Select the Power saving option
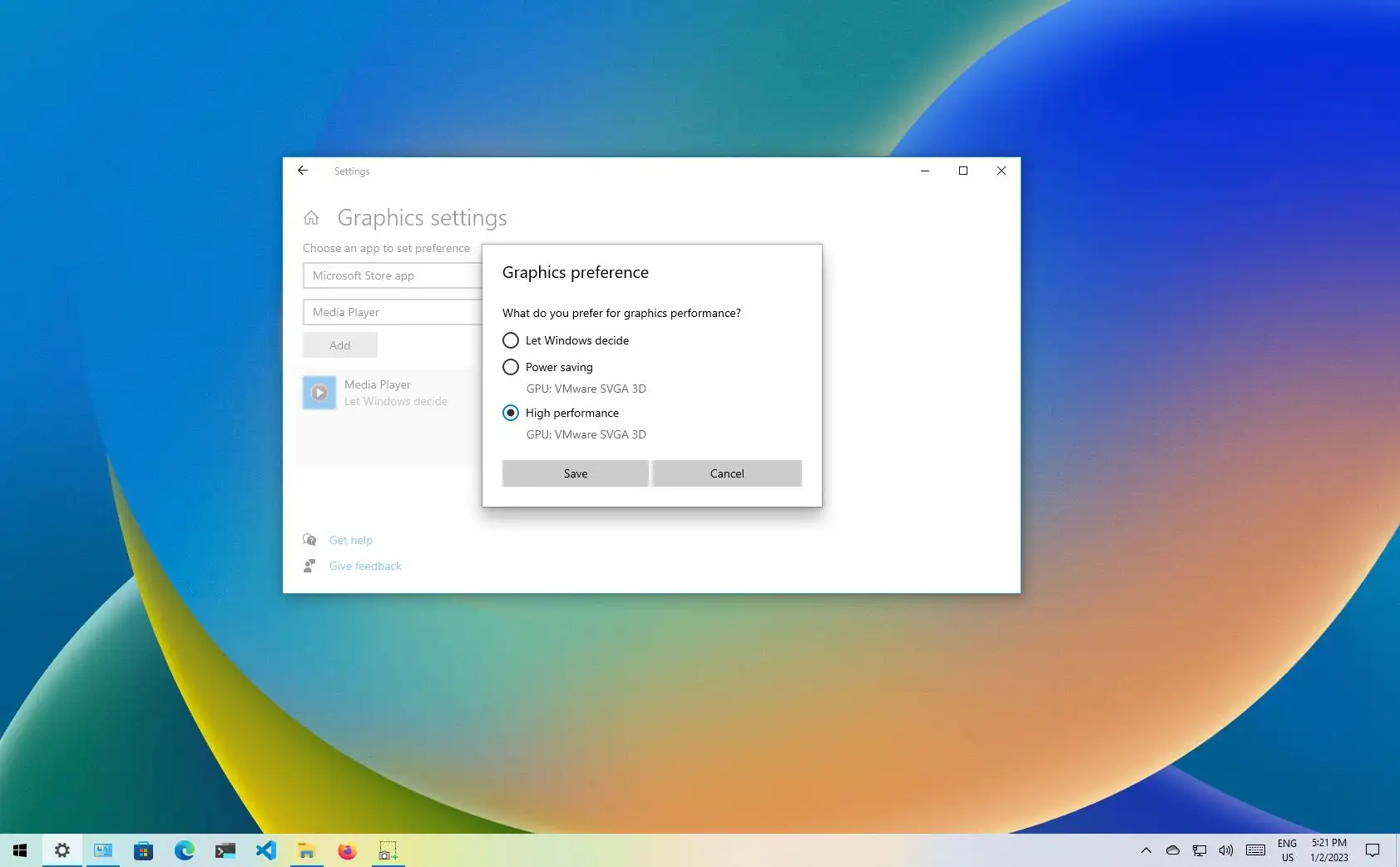1400x867 pixels. point(510,367)
